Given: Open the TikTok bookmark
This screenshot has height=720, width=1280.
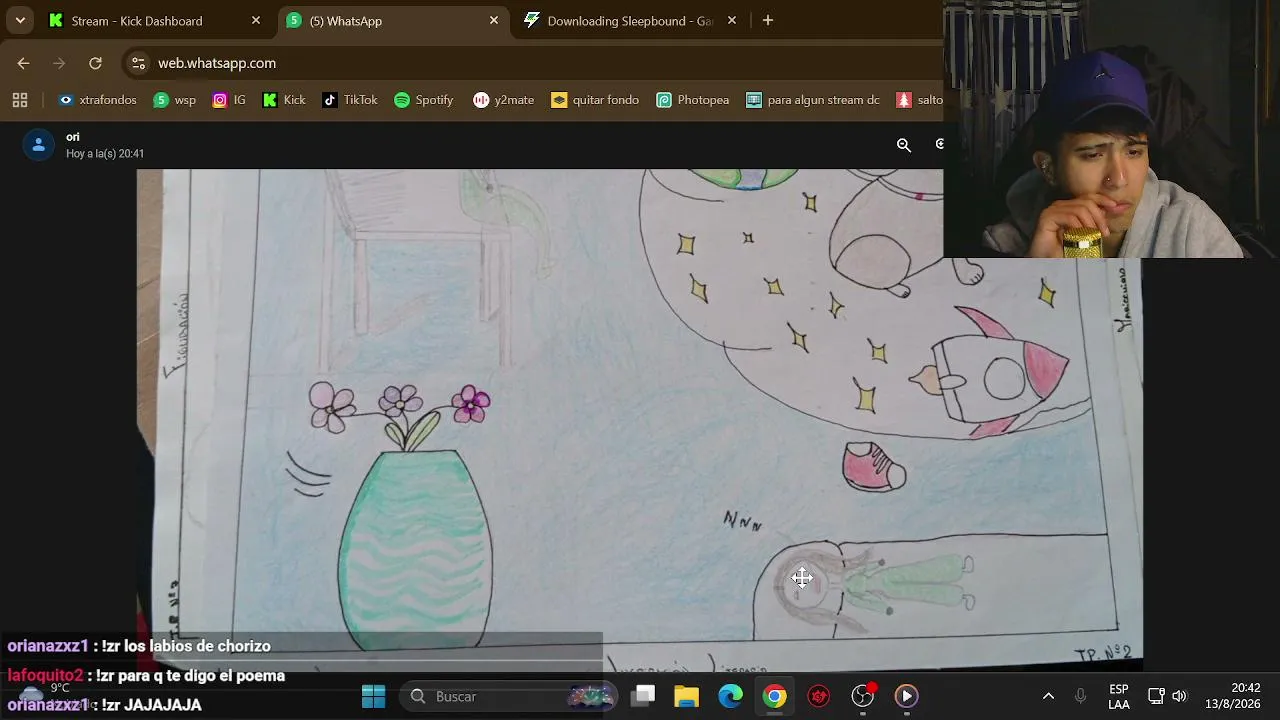Looking at the screenshot, I should 350,100.
